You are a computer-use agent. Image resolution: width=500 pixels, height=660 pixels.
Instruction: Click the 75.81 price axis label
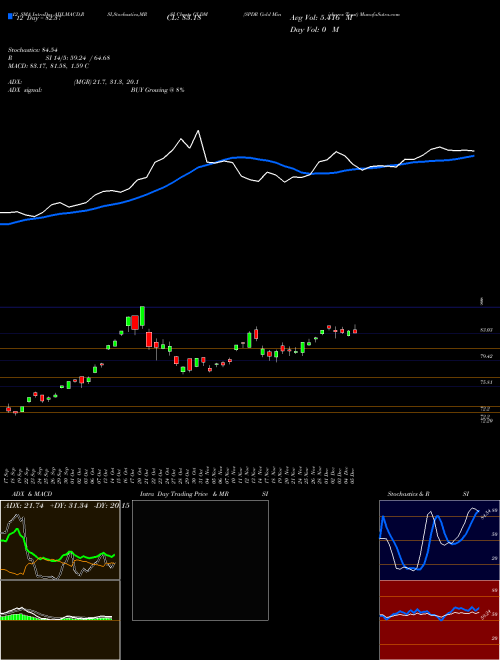(487, 382)
